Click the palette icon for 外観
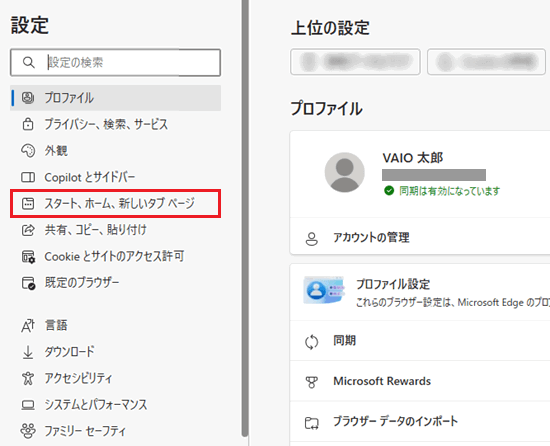This screenshot has height=446, width=550. click(28, 151)
